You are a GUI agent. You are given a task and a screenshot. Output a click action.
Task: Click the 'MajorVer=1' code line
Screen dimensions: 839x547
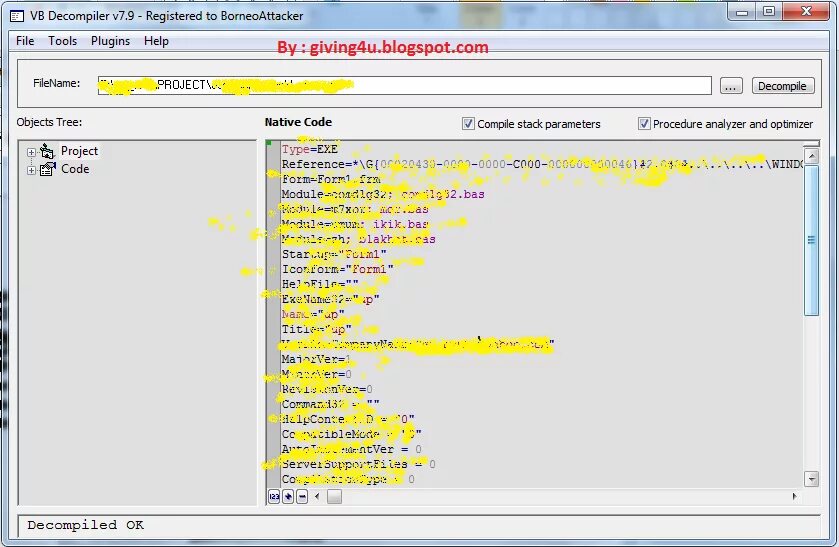pyautogui.click(x=316, y=359)
